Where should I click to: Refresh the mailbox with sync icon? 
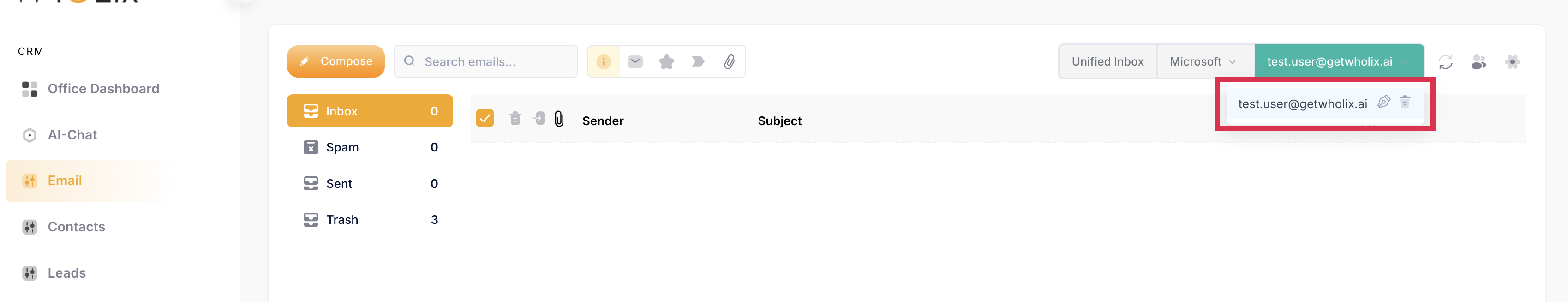[x=1446, y=62]
